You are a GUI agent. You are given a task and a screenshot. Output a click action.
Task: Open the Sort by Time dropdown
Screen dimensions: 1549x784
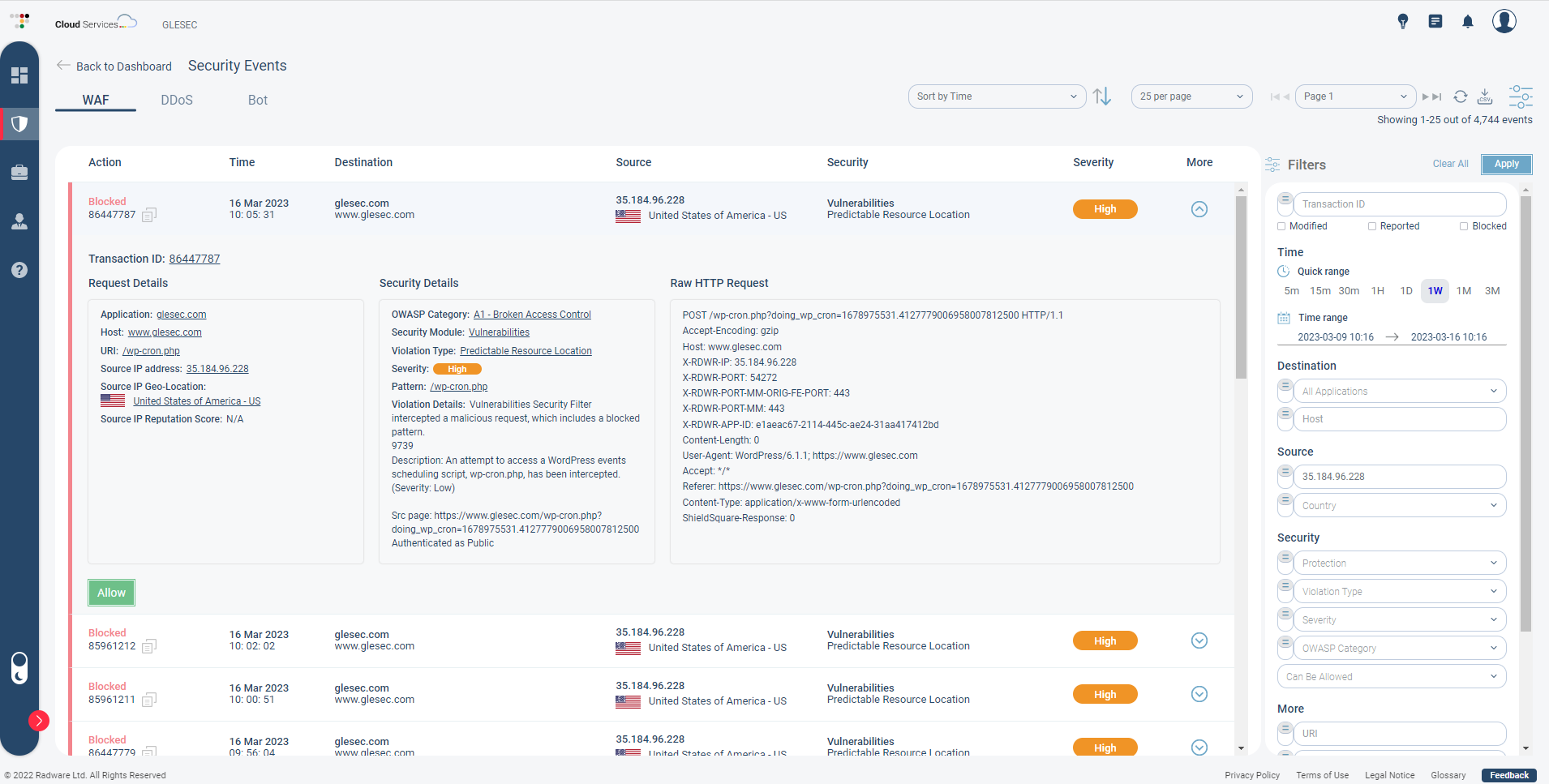997,96
